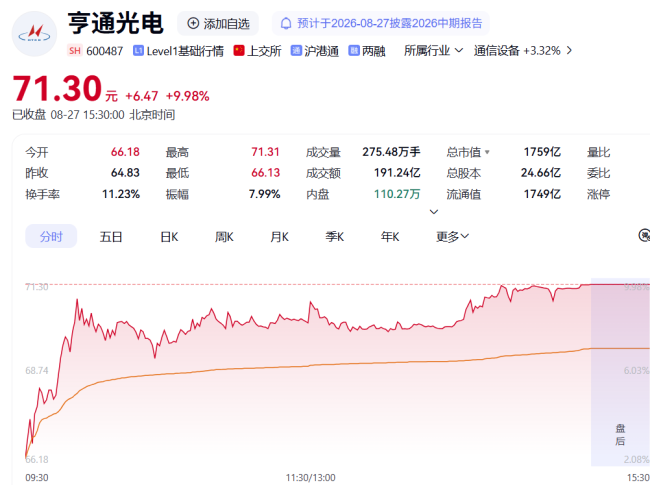
Task: Switch to the 周K chart tab
Action: pos(224,237)
